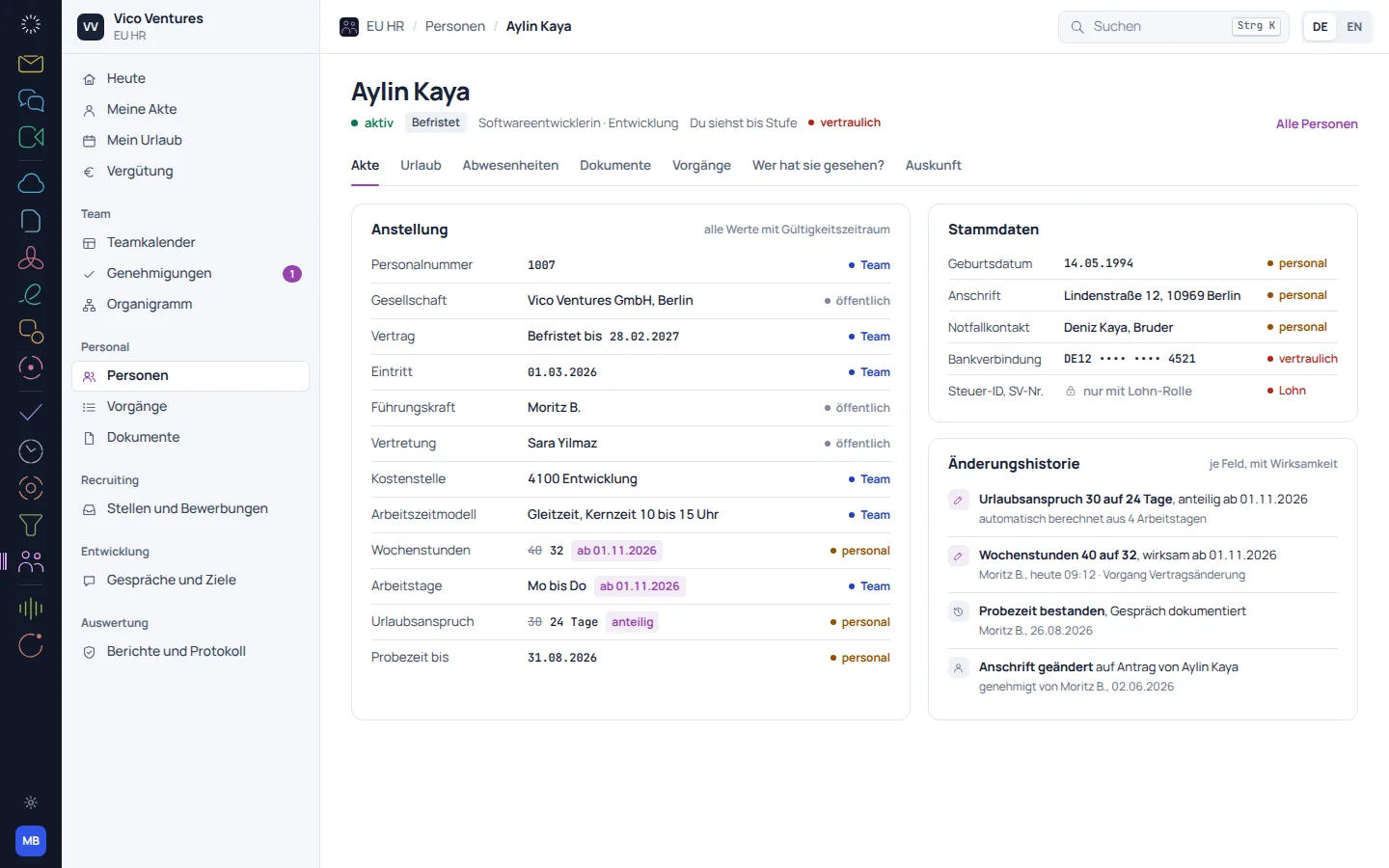Open Teamkalender in the sidebar

pyautogui.click(x=190, y=243)
